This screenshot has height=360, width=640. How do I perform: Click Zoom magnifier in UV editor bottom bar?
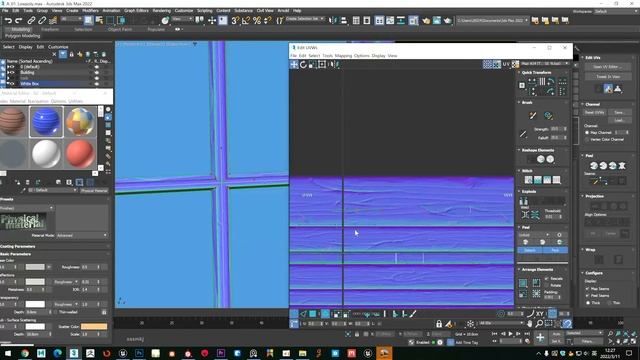coord(539,324)
